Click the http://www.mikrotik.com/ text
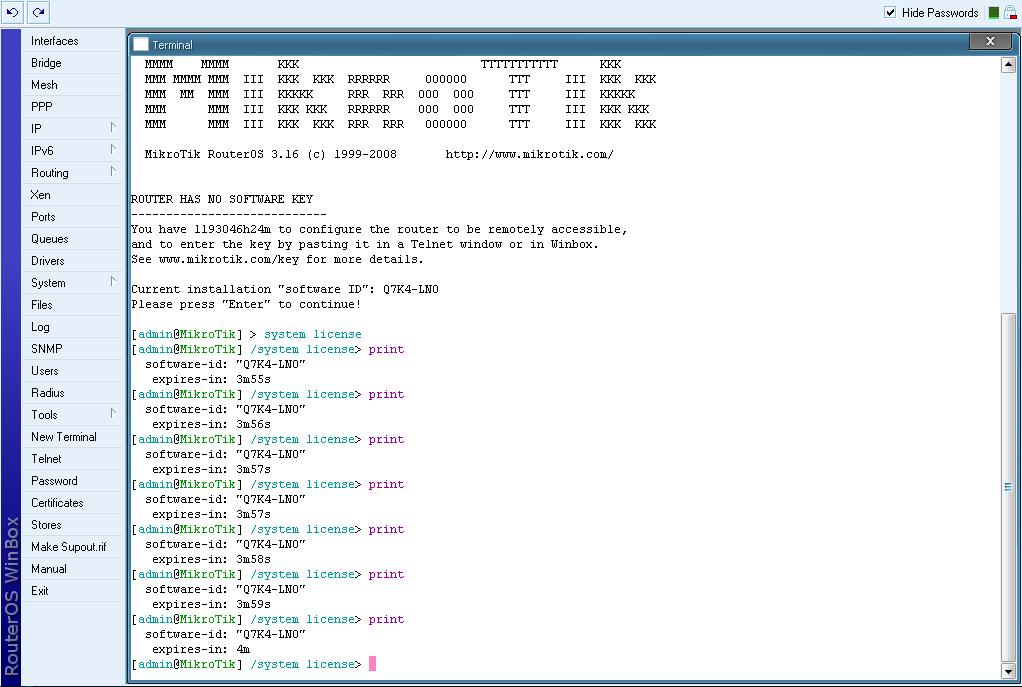The width and height of the screenshot is (1022, 687). click(x=529, y=154)
